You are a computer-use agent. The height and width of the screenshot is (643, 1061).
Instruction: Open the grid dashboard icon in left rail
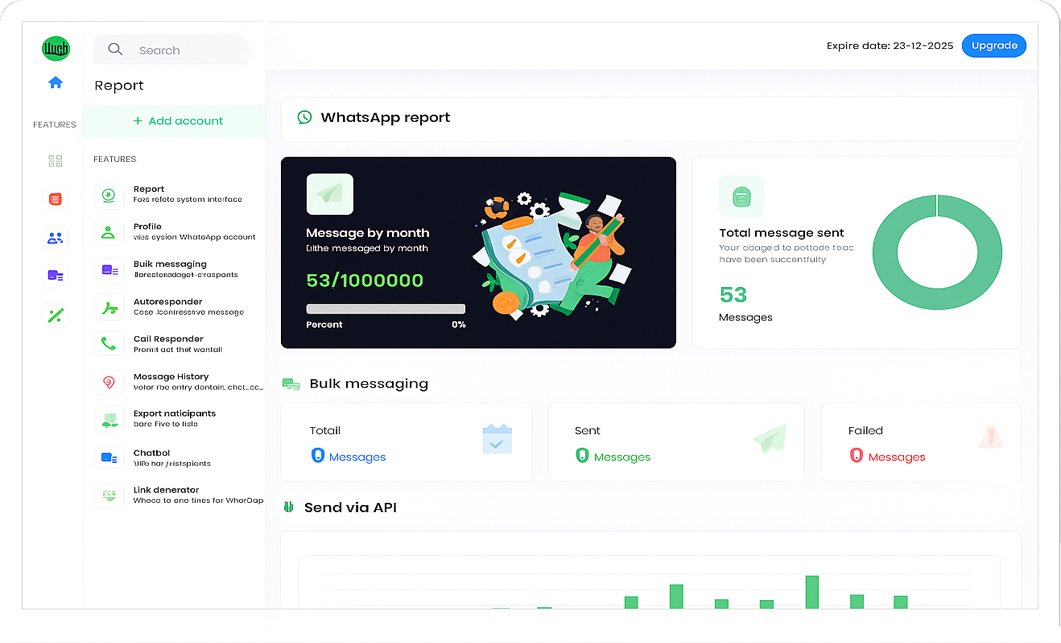(x=55, y=161)
